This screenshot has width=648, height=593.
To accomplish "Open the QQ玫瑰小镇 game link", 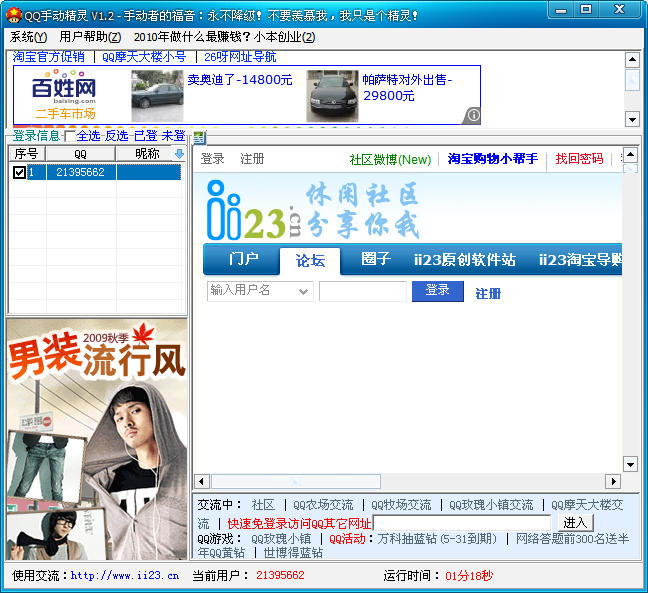I will click(x=281, y=539).
